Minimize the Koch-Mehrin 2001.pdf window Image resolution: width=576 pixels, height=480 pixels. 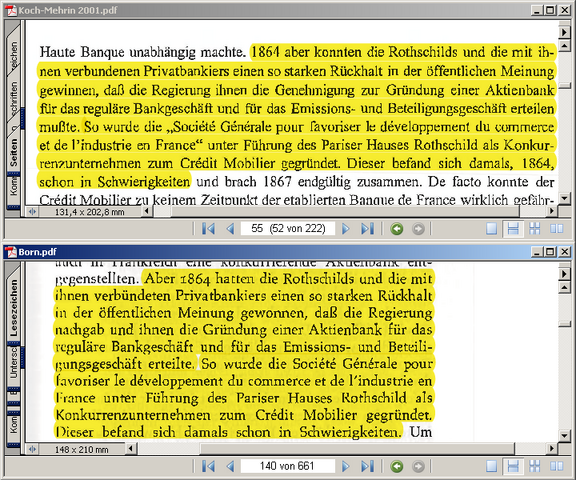point(537,10)
